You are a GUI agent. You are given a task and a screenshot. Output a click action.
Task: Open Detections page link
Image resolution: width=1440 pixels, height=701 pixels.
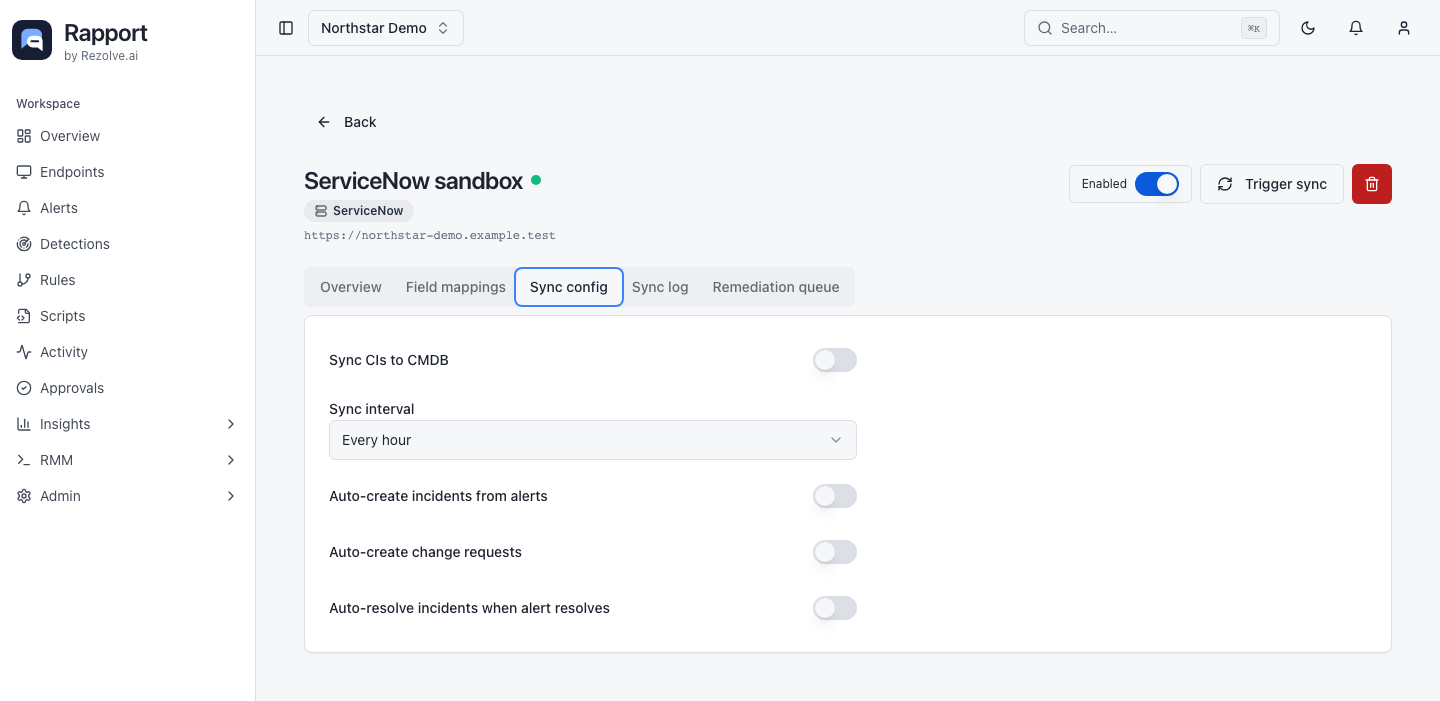(128, 244)
